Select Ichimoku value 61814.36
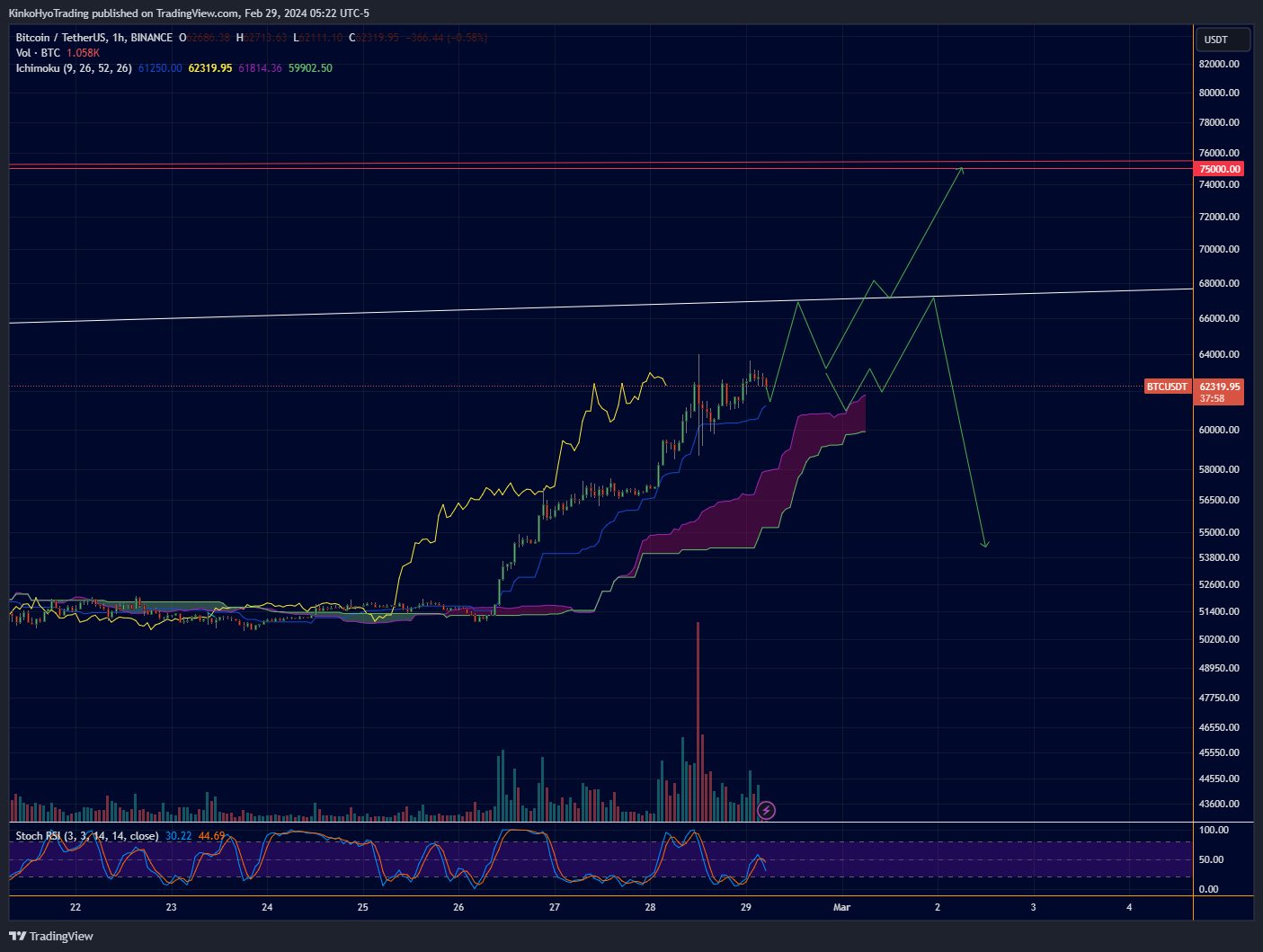Image resolution: width=1263 pixels, height=952 pixels. 260,68
